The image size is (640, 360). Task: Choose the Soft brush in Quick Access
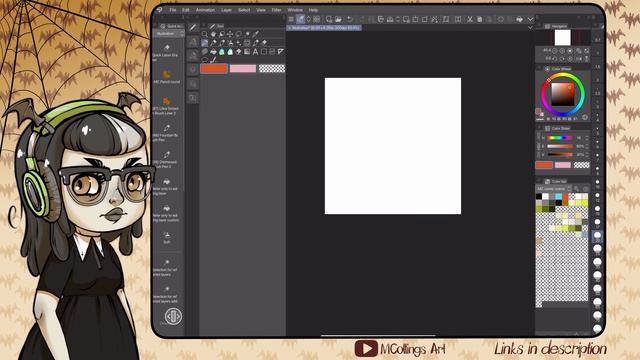tap(167, 238)
